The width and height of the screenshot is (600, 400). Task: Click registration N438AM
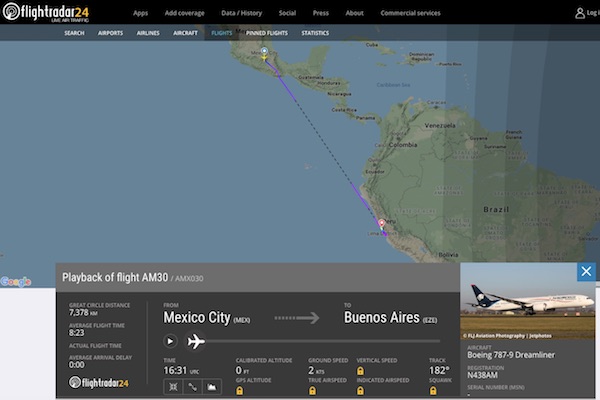482,375
